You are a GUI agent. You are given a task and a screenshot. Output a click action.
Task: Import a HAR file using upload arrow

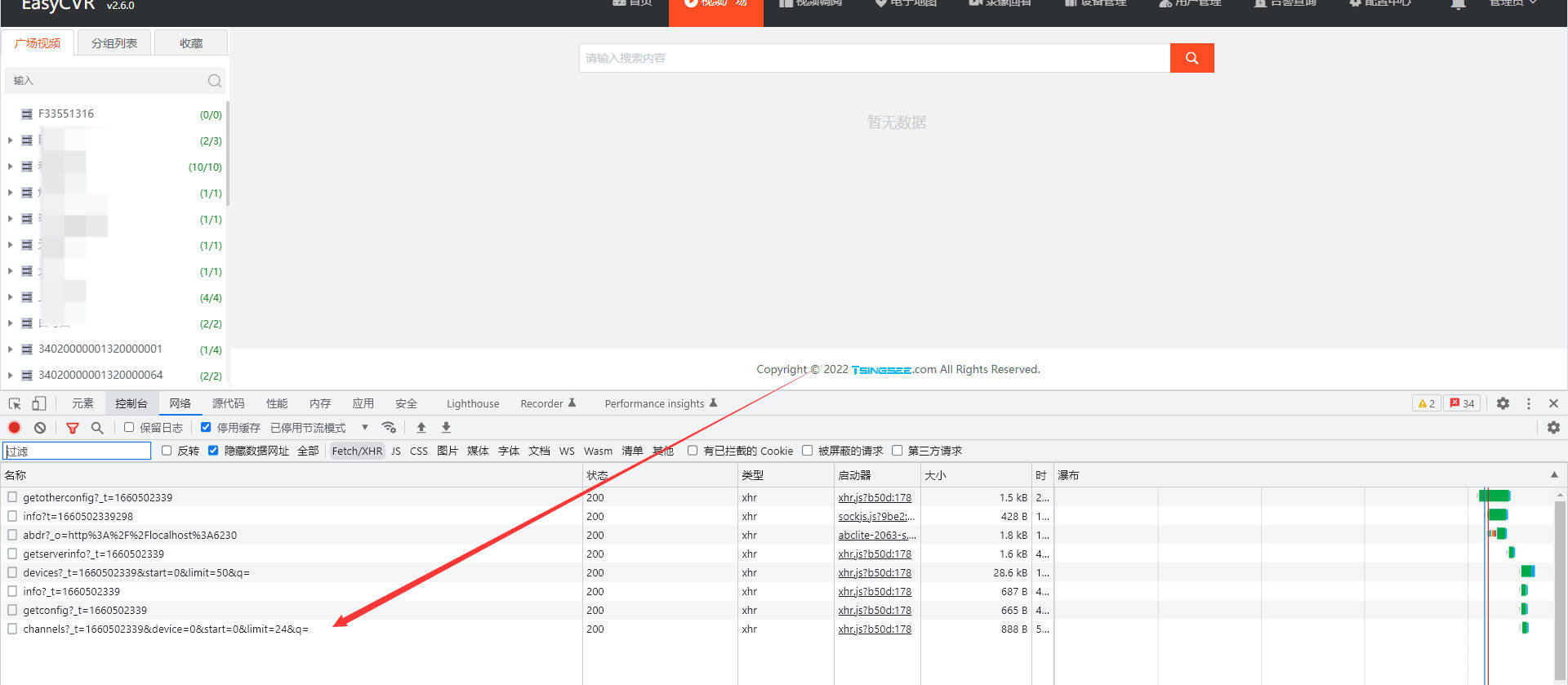[x=421, y=427]
